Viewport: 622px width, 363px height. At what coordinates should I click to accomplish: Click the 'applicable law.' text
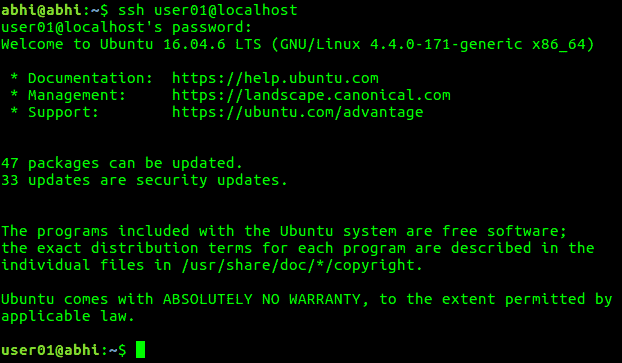coord(68,316)
